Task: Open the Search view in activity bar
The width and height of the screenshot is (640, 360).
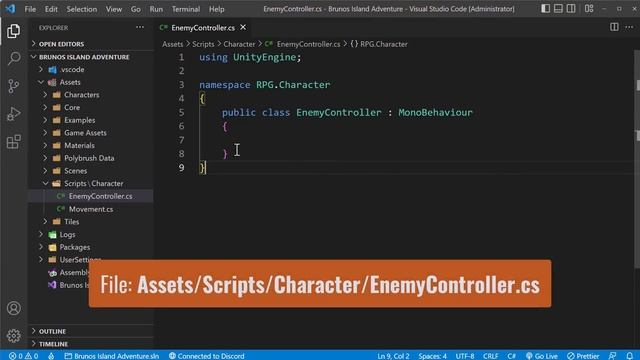Action: 13,59
